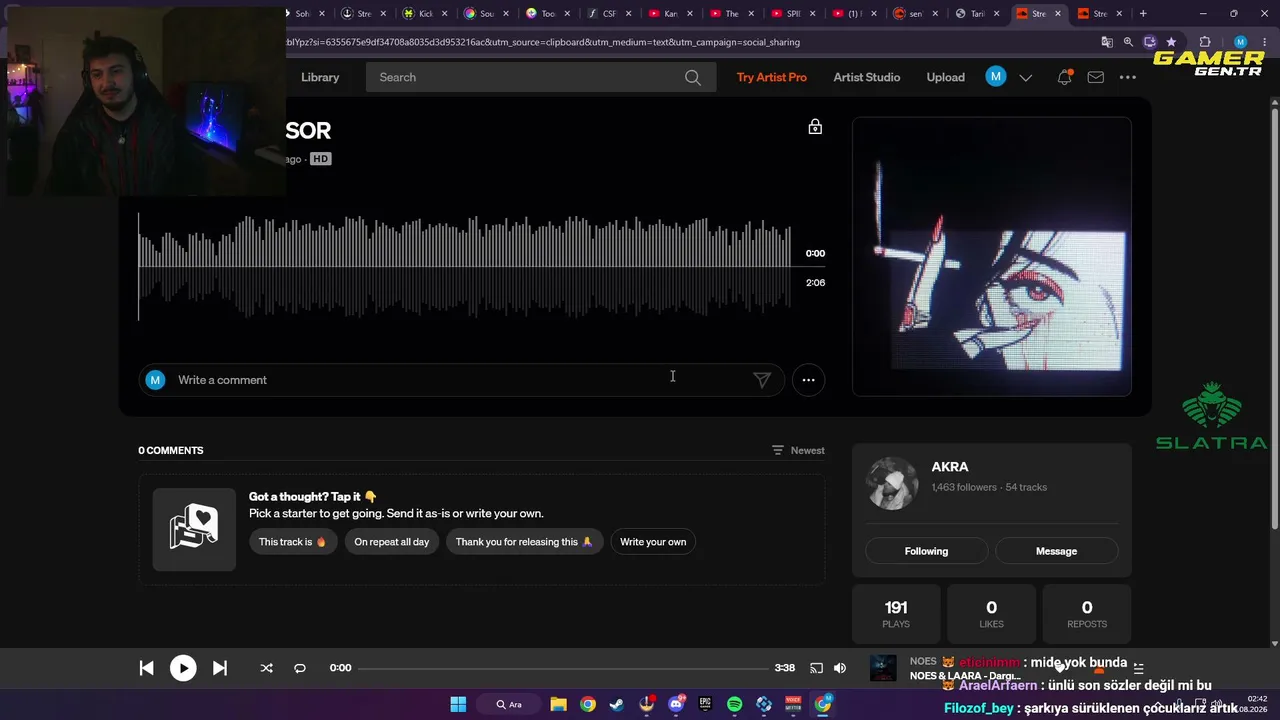Toggle repeat in the player bar
Image resolution: width=1280 pixels, height=720 pixels.
(x=300, y=668)
